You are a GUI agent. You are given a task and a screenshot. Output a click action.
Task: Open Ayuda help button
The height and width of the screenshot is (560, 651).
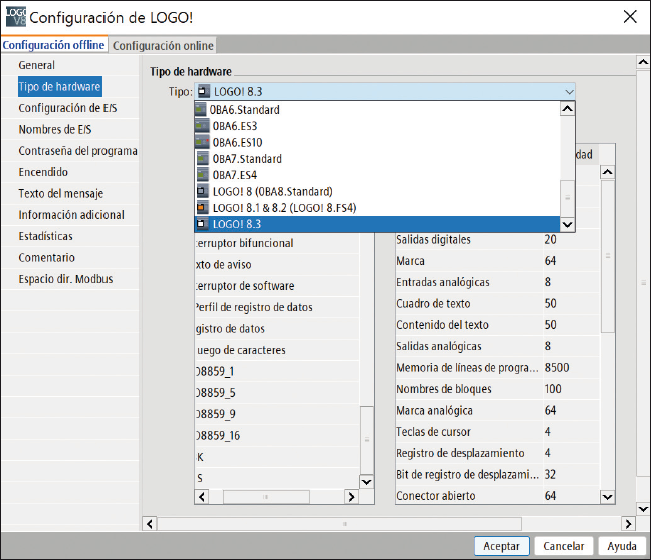tap(622, 546)
